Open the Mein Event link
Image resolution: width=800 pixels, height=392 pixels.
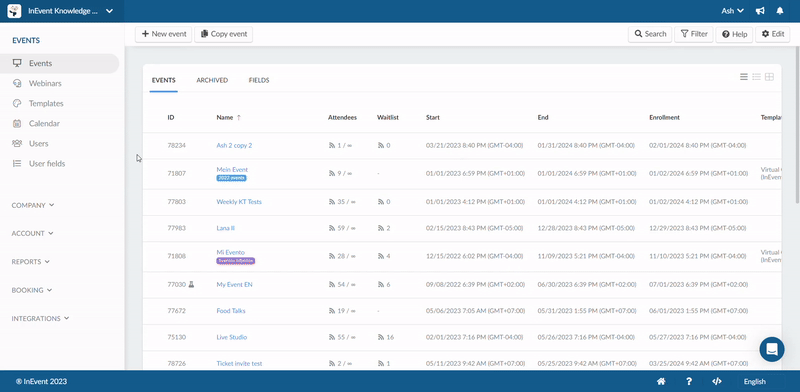tap(232, 169)
